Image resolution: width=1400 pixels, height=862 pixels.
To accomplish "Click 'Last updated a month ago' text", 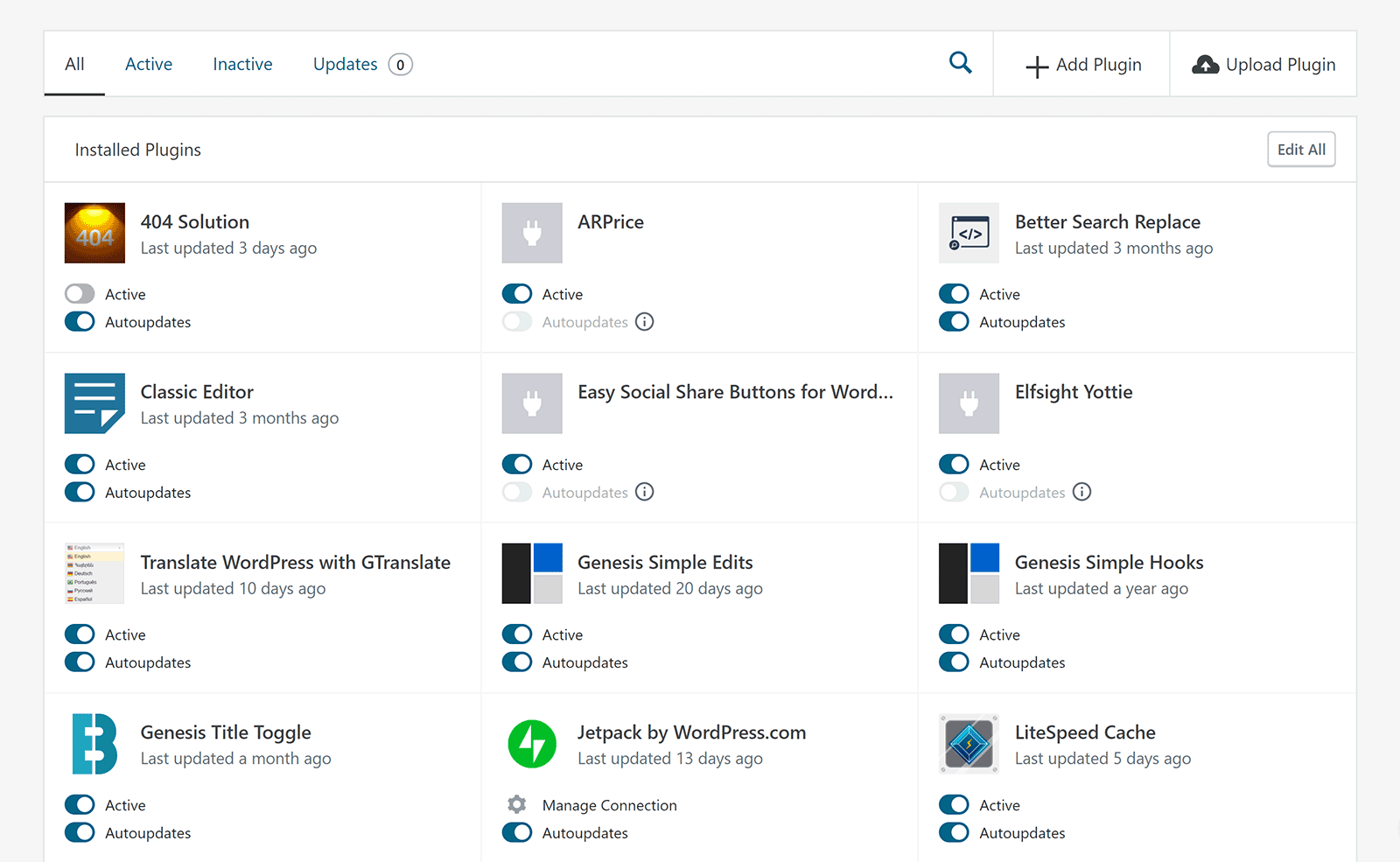I will 236,759.
